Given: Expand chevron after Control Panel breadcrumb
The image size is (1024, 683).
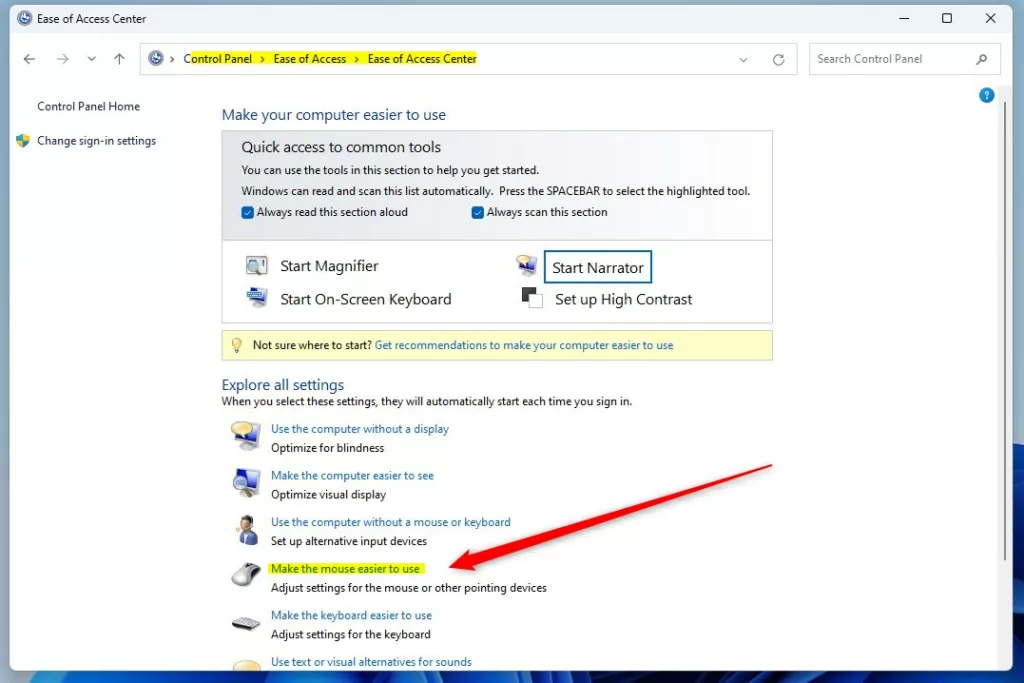Looking at the screenshot, I should (263, 59).
